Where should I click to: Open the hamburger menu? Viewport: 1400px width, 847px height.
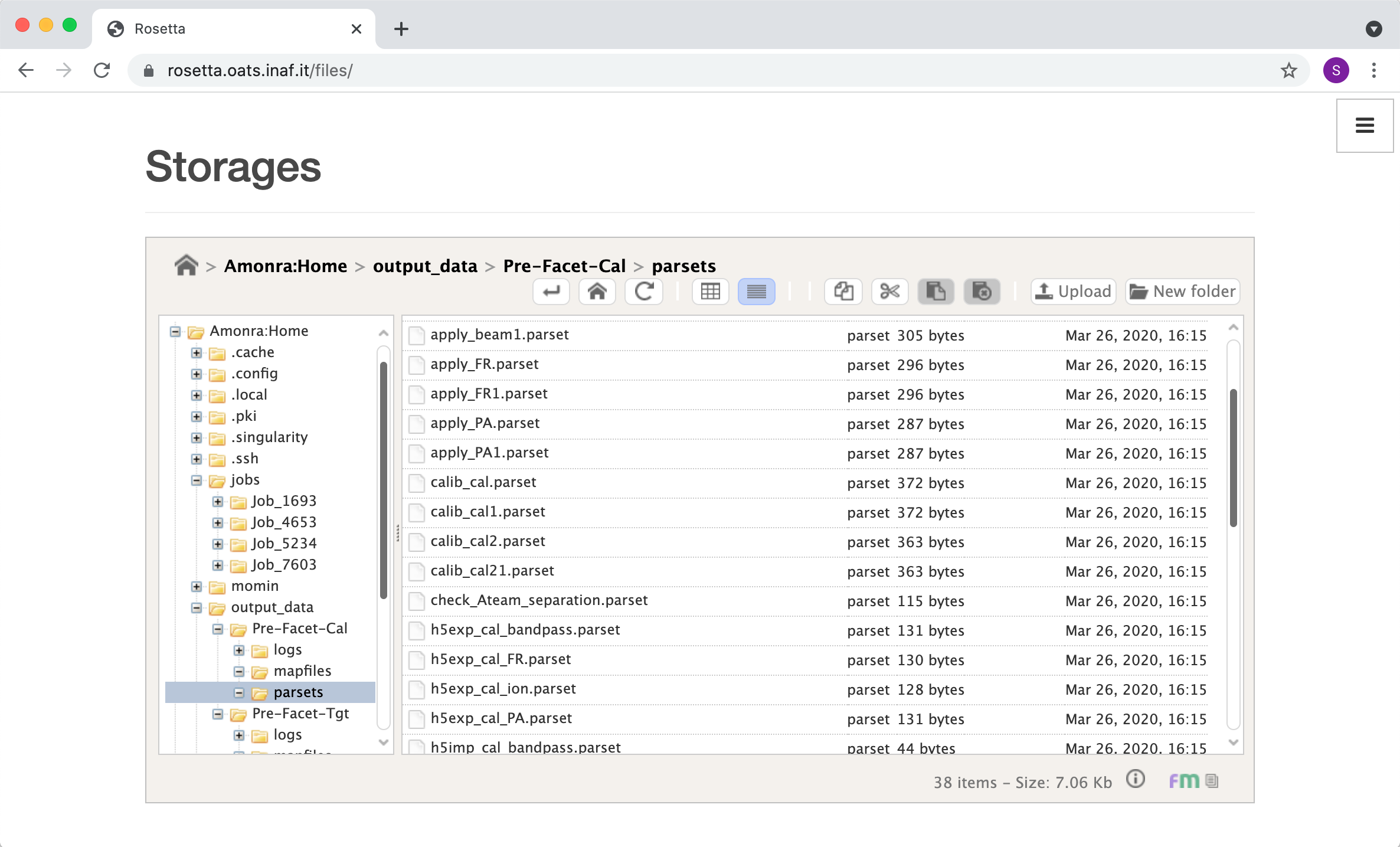1365,125
